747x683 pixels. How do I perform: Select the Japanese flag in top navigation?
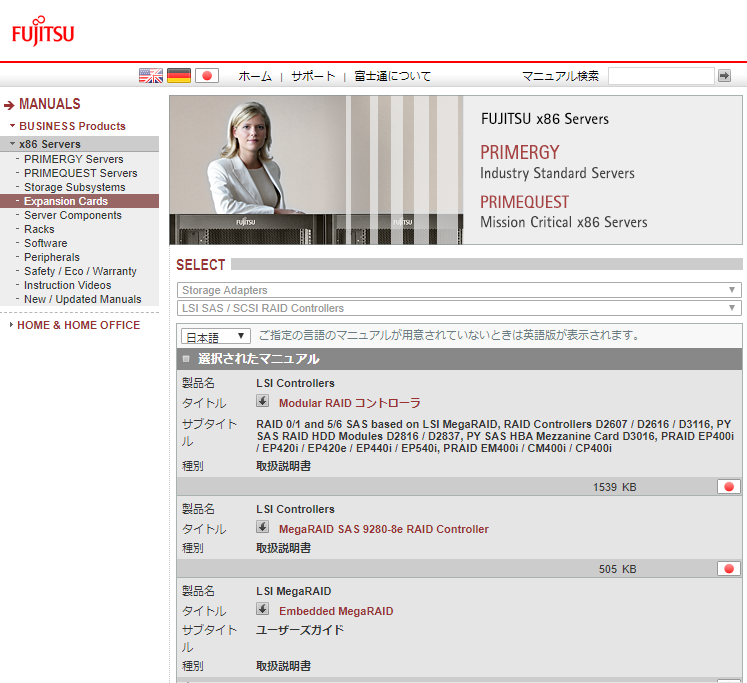click(207, 76)
